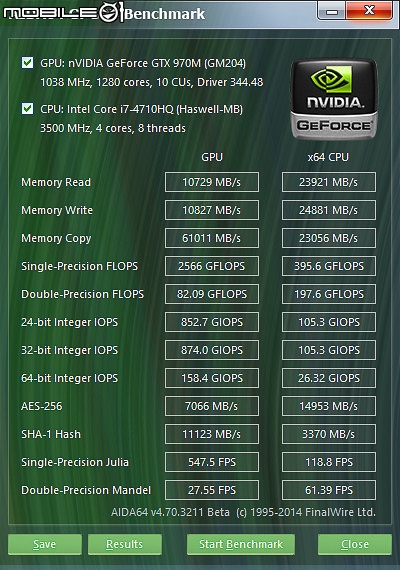Click the CPU Memory Write 24881 MB/s field
The height and width of the screenshot is (570, 400).
[329, 210]
